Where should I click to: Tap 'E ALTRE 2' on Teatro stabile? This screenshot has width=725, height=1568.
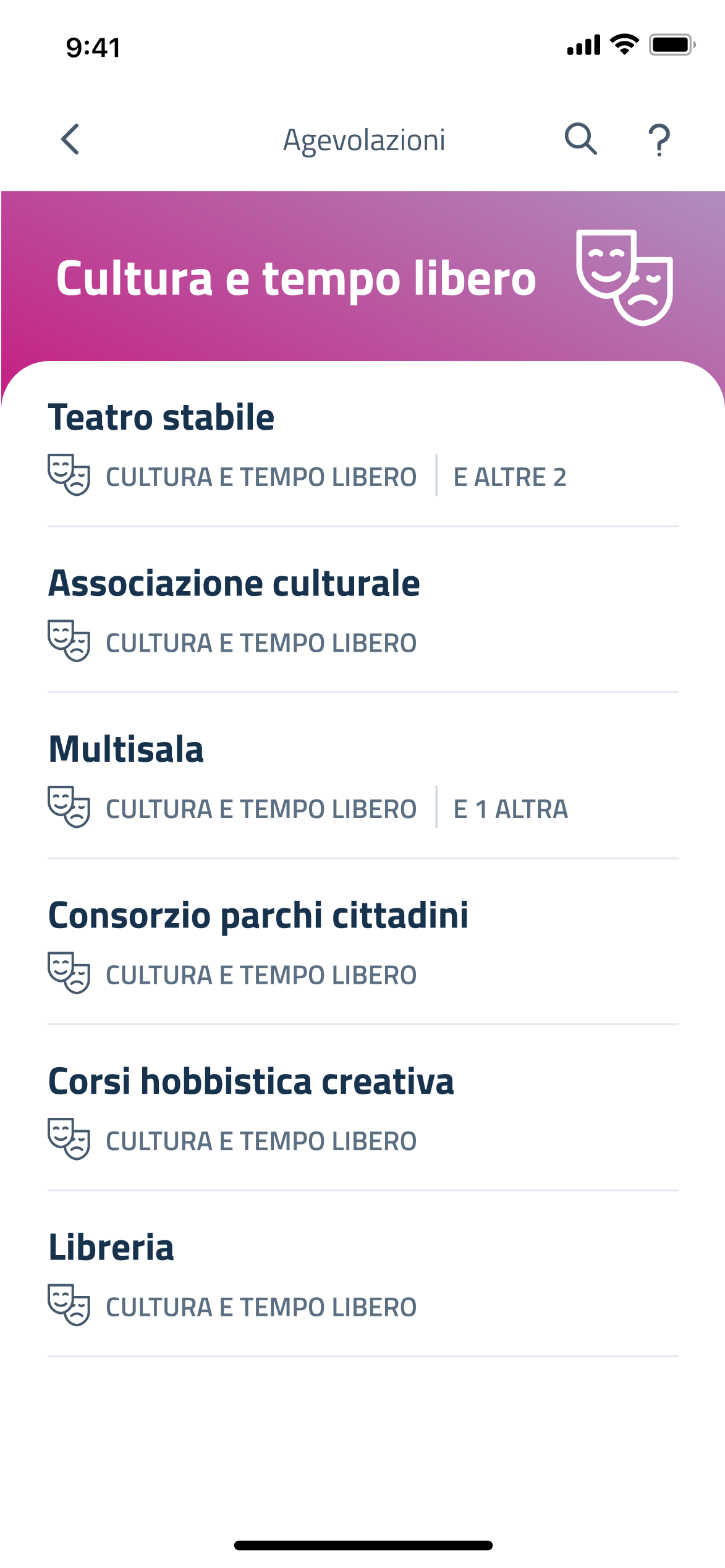point(510,477)
